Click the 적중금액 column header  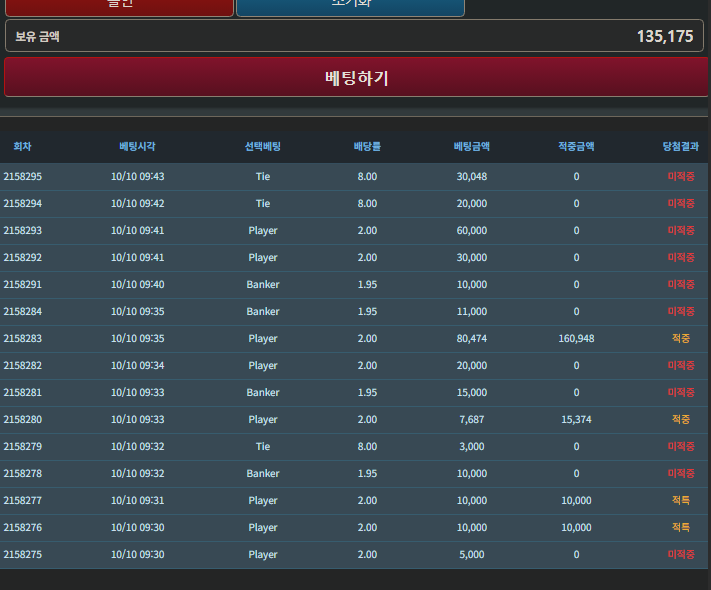[576, 146]
